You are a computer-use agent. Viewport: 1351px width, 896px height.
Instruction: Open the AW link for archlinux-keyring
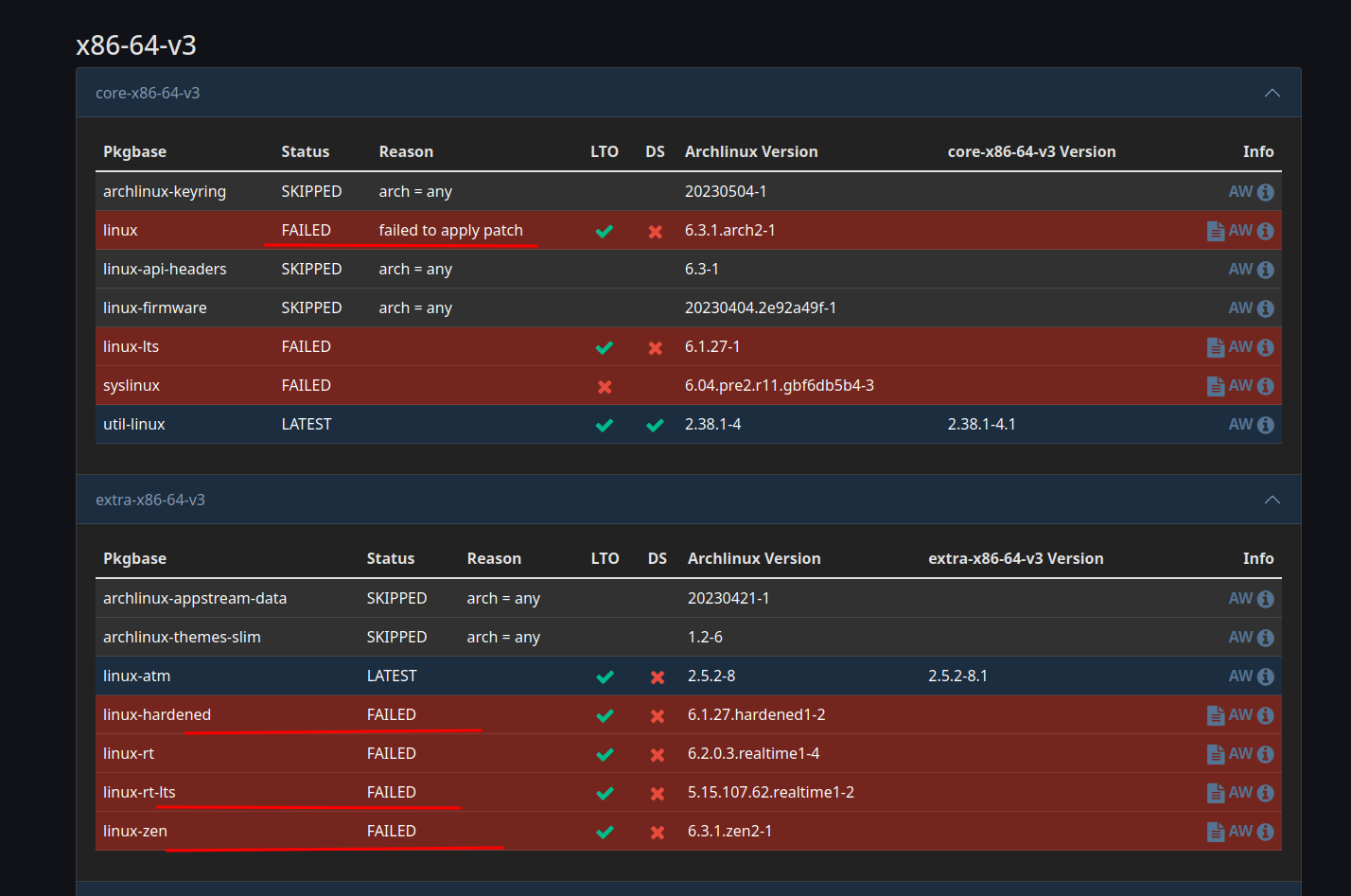[1240, 191]
